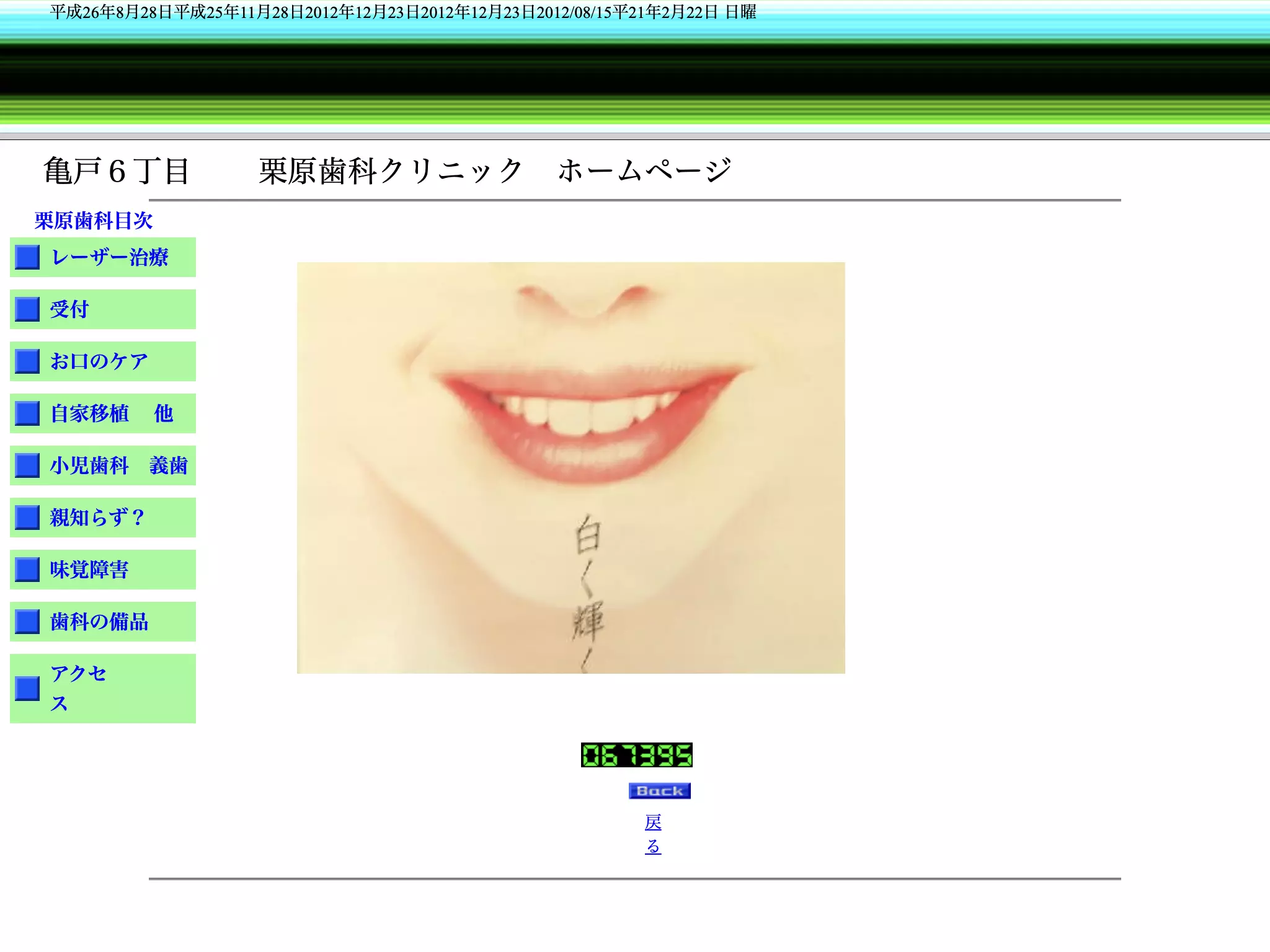This screenshot has height=952, width=1270.
Task: Visit the 味覚障害 page
Action: [x=89, y=570]
